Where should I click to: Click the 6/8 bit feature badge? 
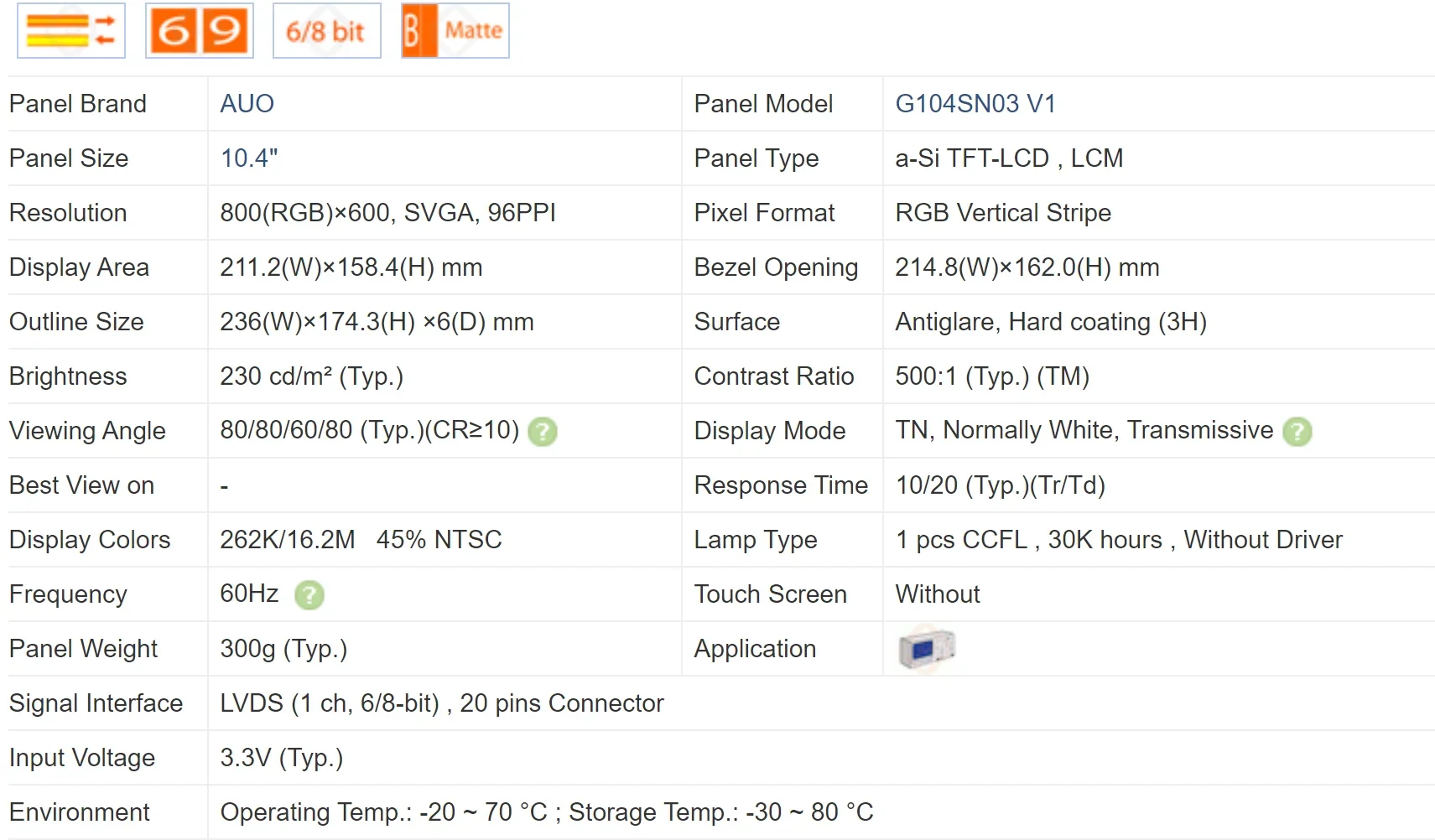[x=326, y=31]
